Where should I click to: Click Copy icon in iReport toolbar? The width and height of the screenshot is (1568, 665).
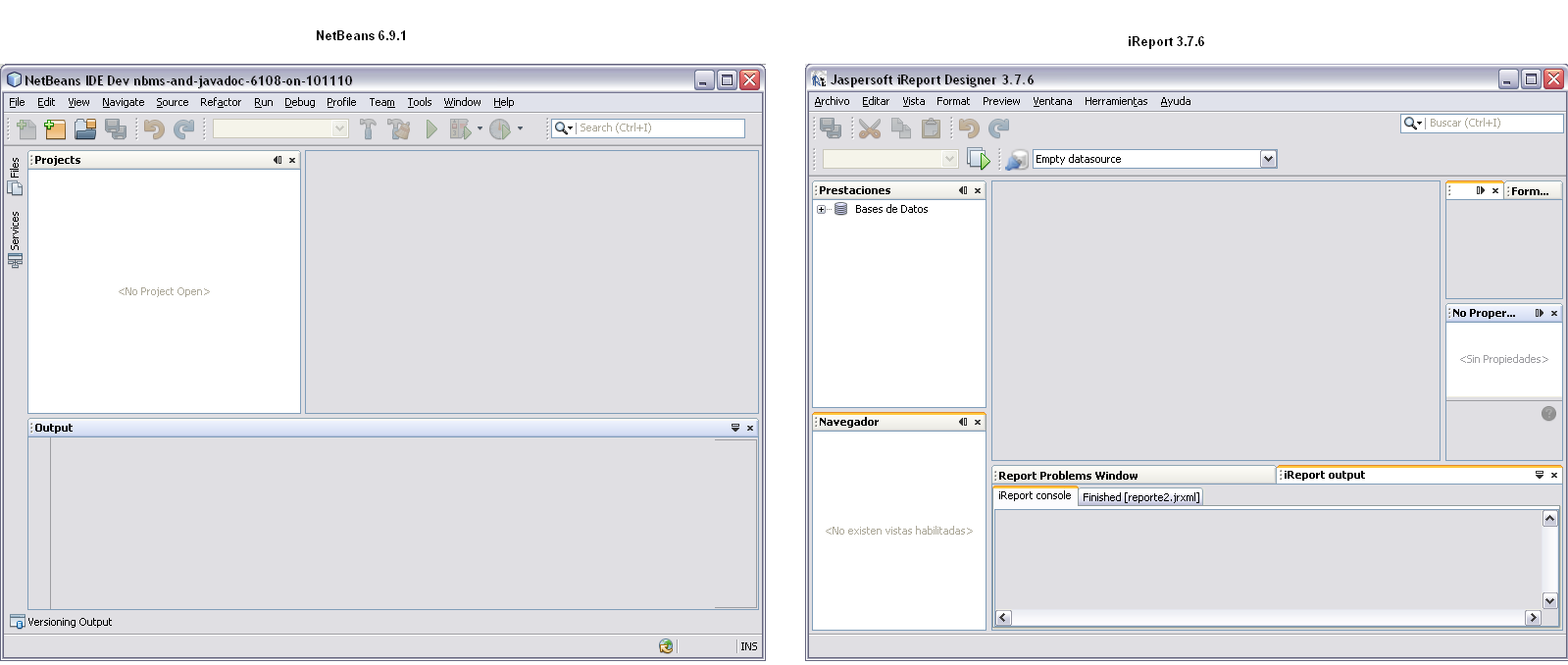[900, 128]
